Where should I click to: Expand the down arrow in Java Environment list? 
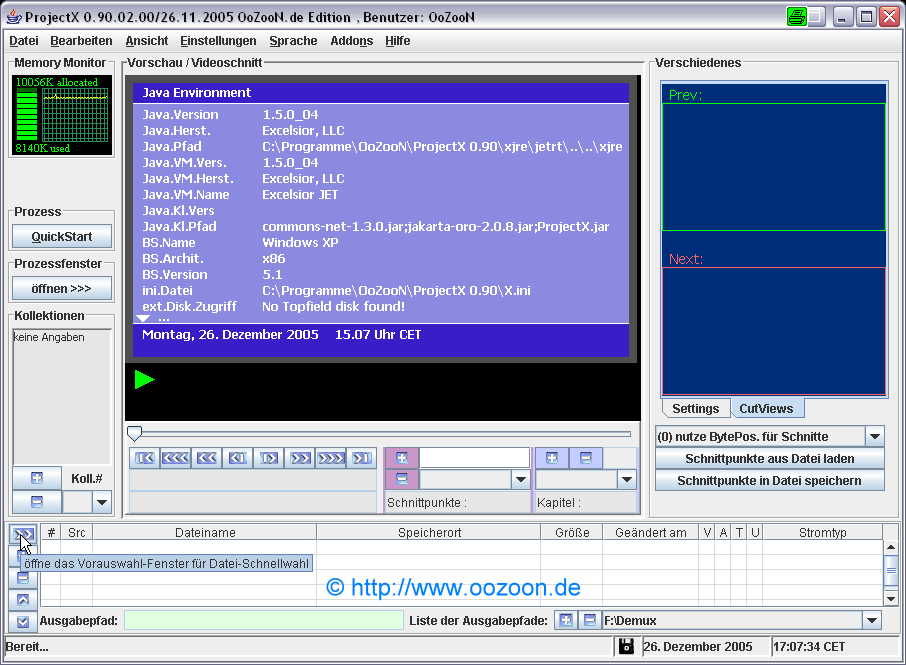pos(143,318)
